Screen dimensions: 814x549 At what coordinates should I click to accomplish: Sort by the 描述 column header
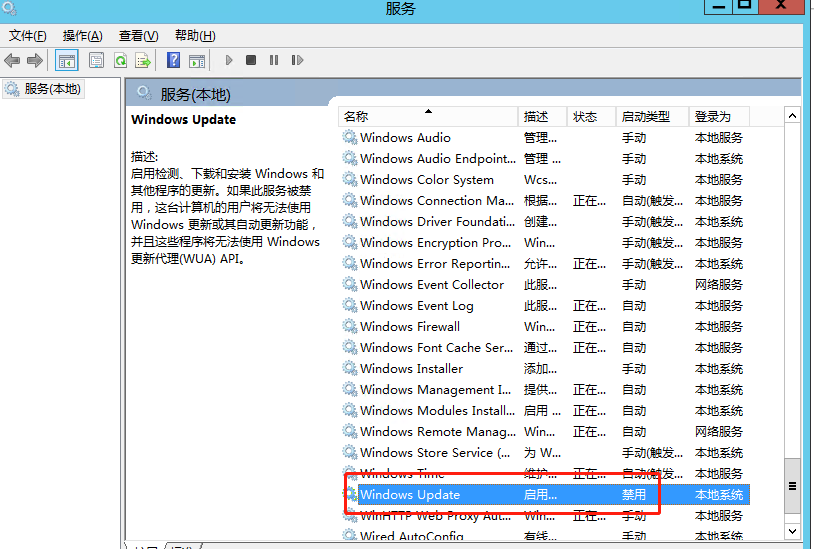click(x=542, y=117)
